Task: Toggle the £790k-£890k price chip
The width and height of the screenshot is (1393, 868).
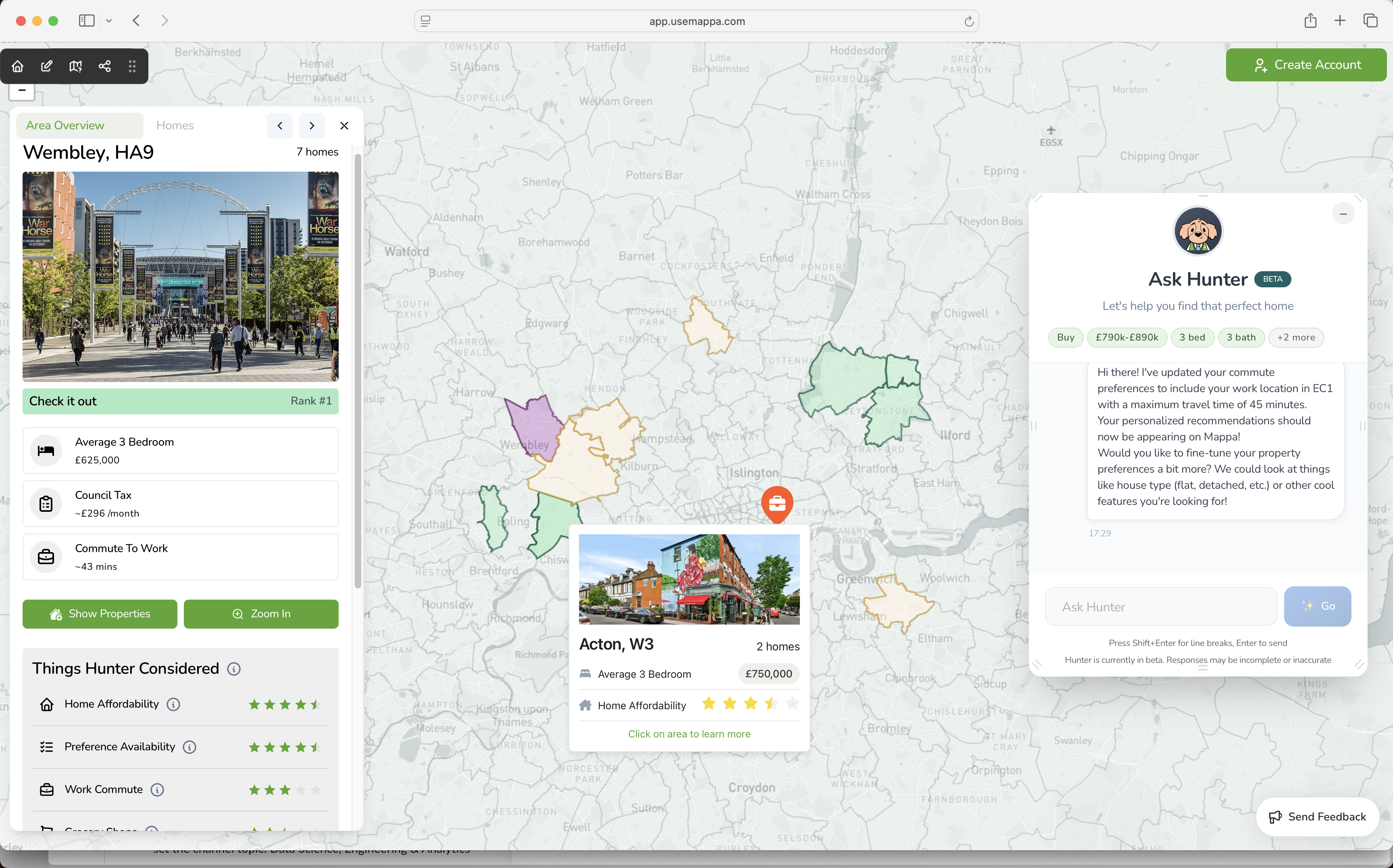Action: coord(1126,338)
